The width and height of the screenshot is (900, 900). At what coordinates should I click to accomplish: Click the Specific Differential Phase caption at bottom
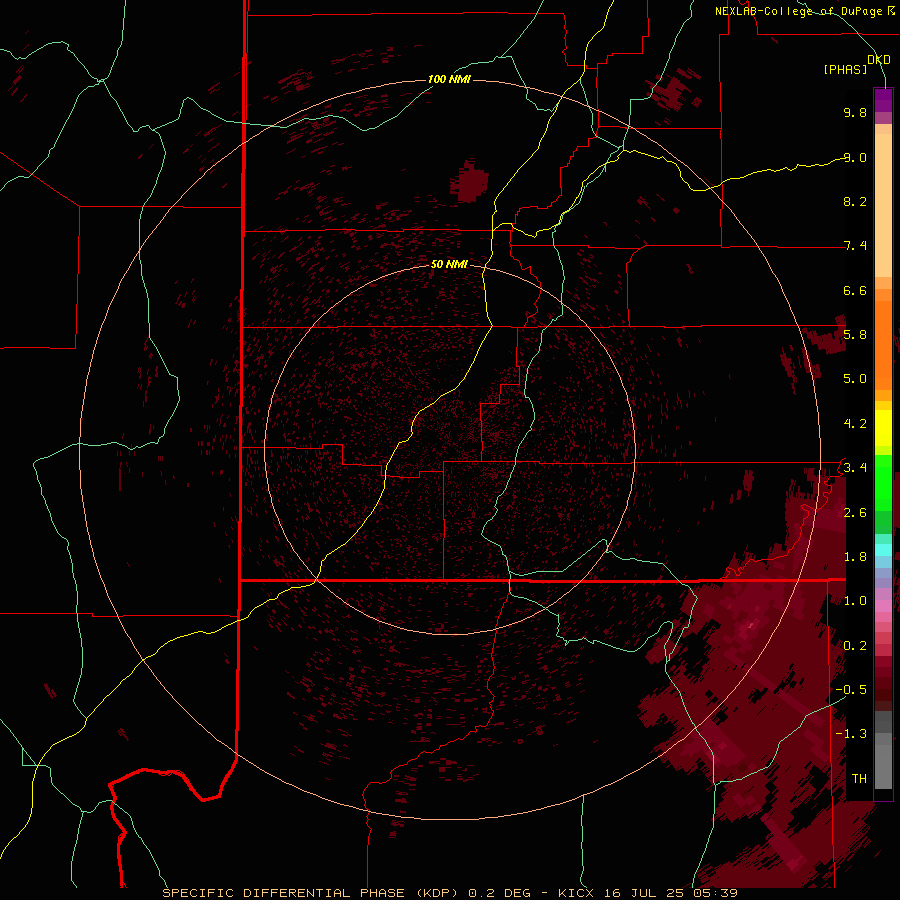point(450,893)
